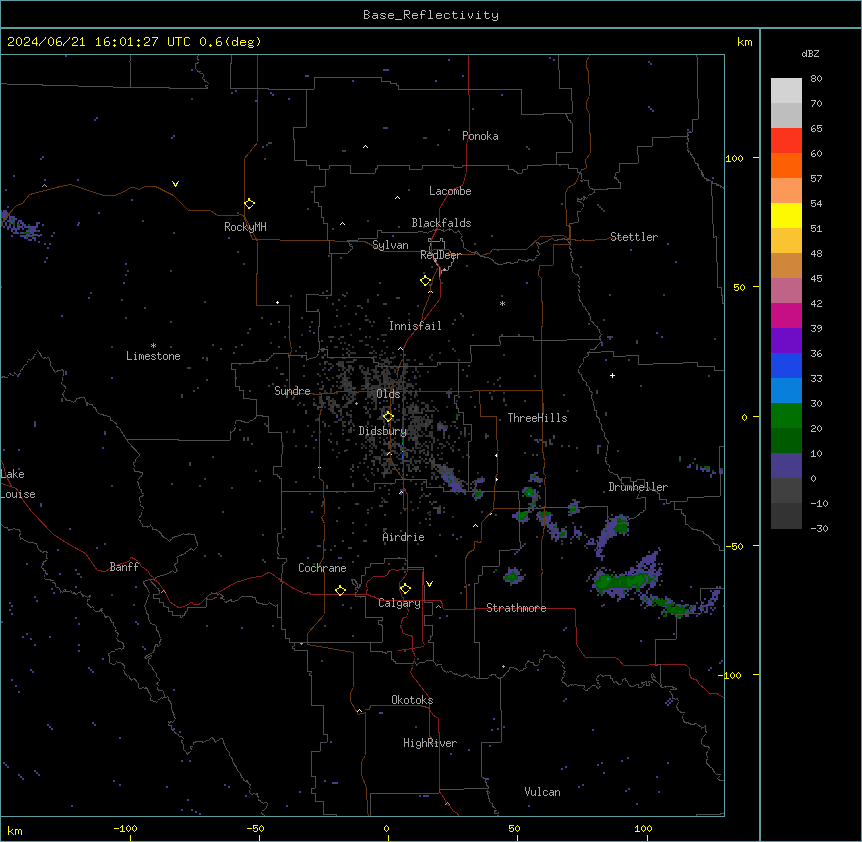
Task: Select the red 65-60 dBZ legend color
Action: pyautogui.click(x=786, y=141)
